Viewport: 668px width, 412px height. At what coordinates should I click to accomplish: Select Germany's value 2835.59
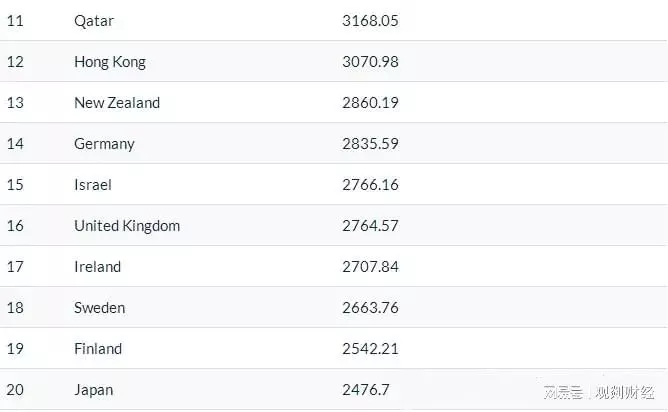tap(370, 144)
